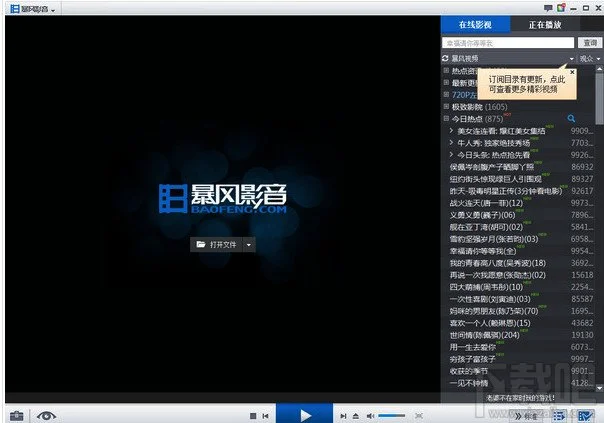Play 雪豹坚强岁月(张若昀)(03)
Screen dimensions: 604x423
coord(494,239)
